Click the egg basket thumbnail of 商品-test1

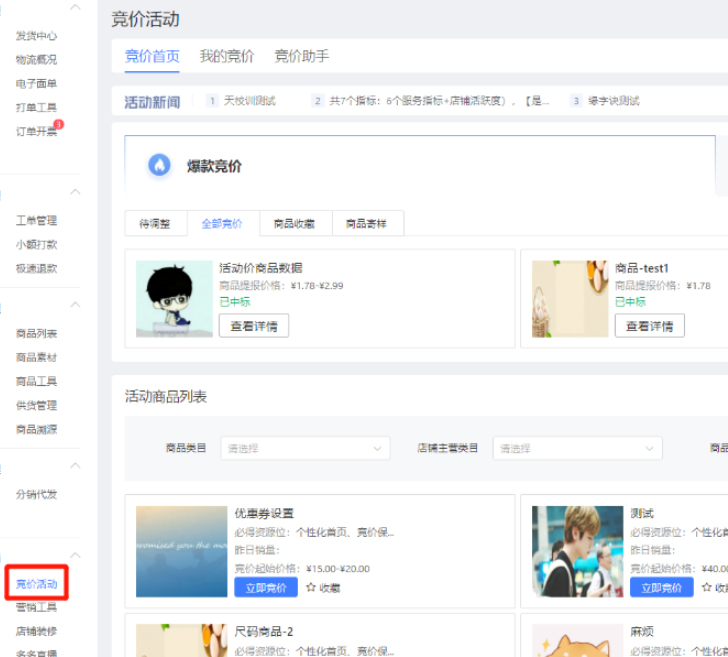point(570,299)
